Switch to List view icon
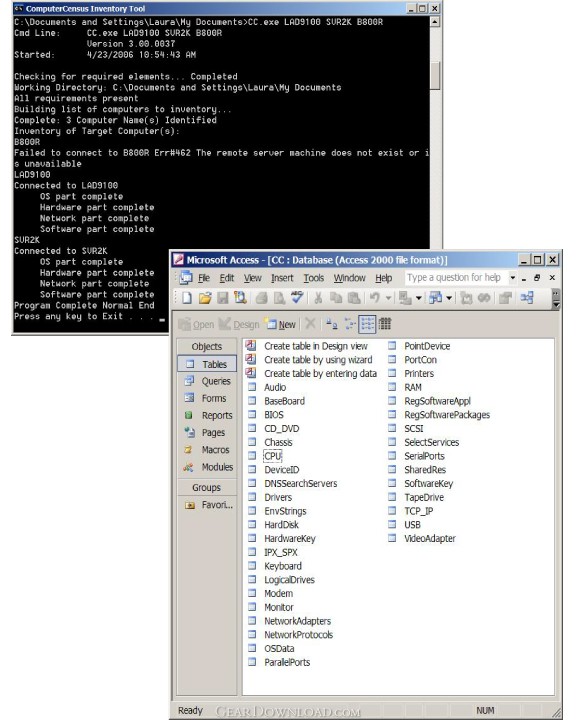This screenshot has width=576, height=720. [x=367, y=324]
